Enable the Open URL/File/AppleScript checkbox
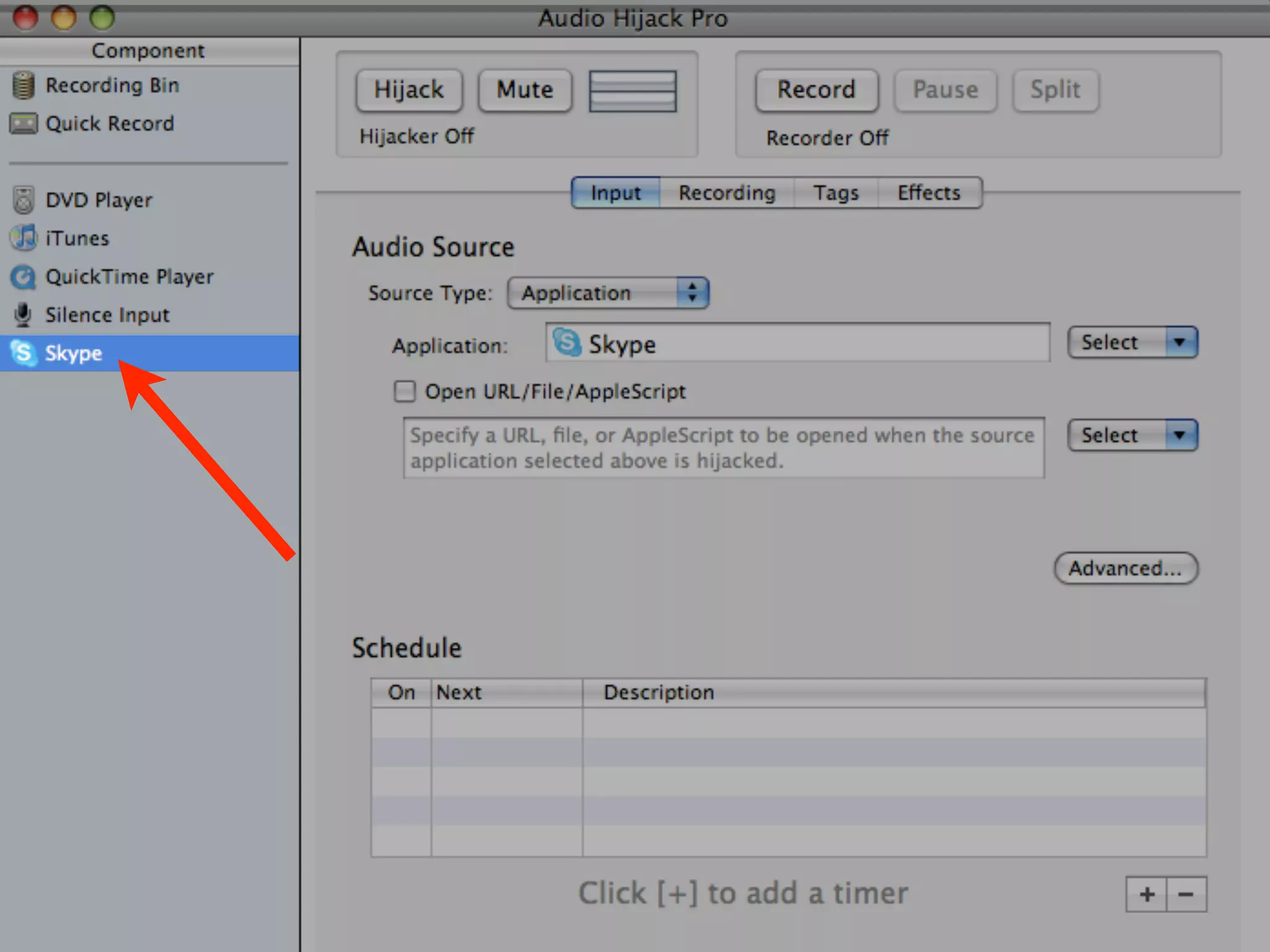The image size is (1270, 952). coord(405,391)
